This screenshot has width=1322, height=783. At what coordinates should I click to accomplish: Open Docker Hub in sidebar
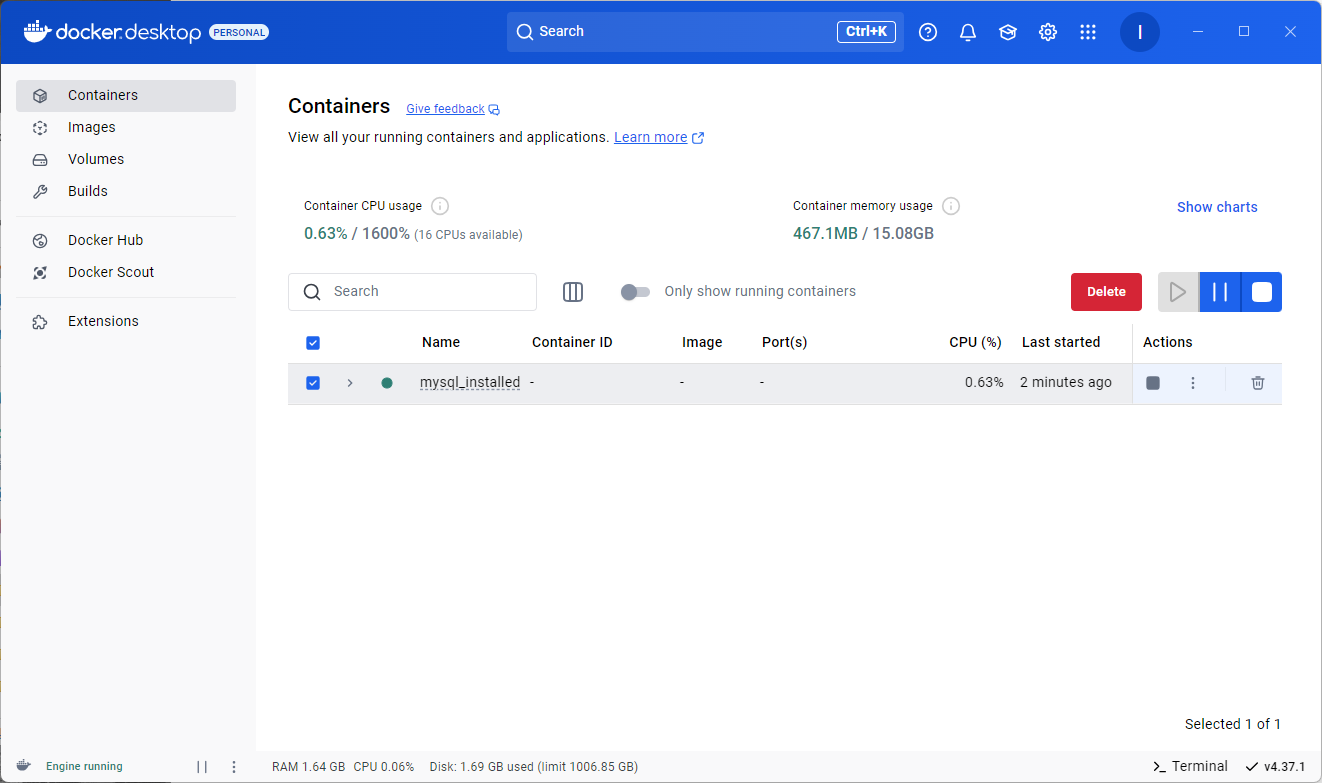pos(126,241)
